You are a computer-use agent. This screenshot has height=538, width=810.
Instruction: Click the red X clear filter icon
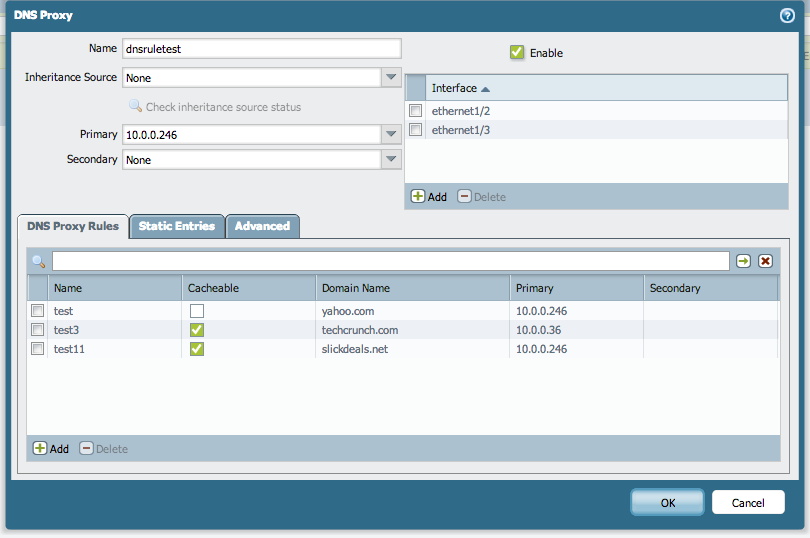point(765,261)
